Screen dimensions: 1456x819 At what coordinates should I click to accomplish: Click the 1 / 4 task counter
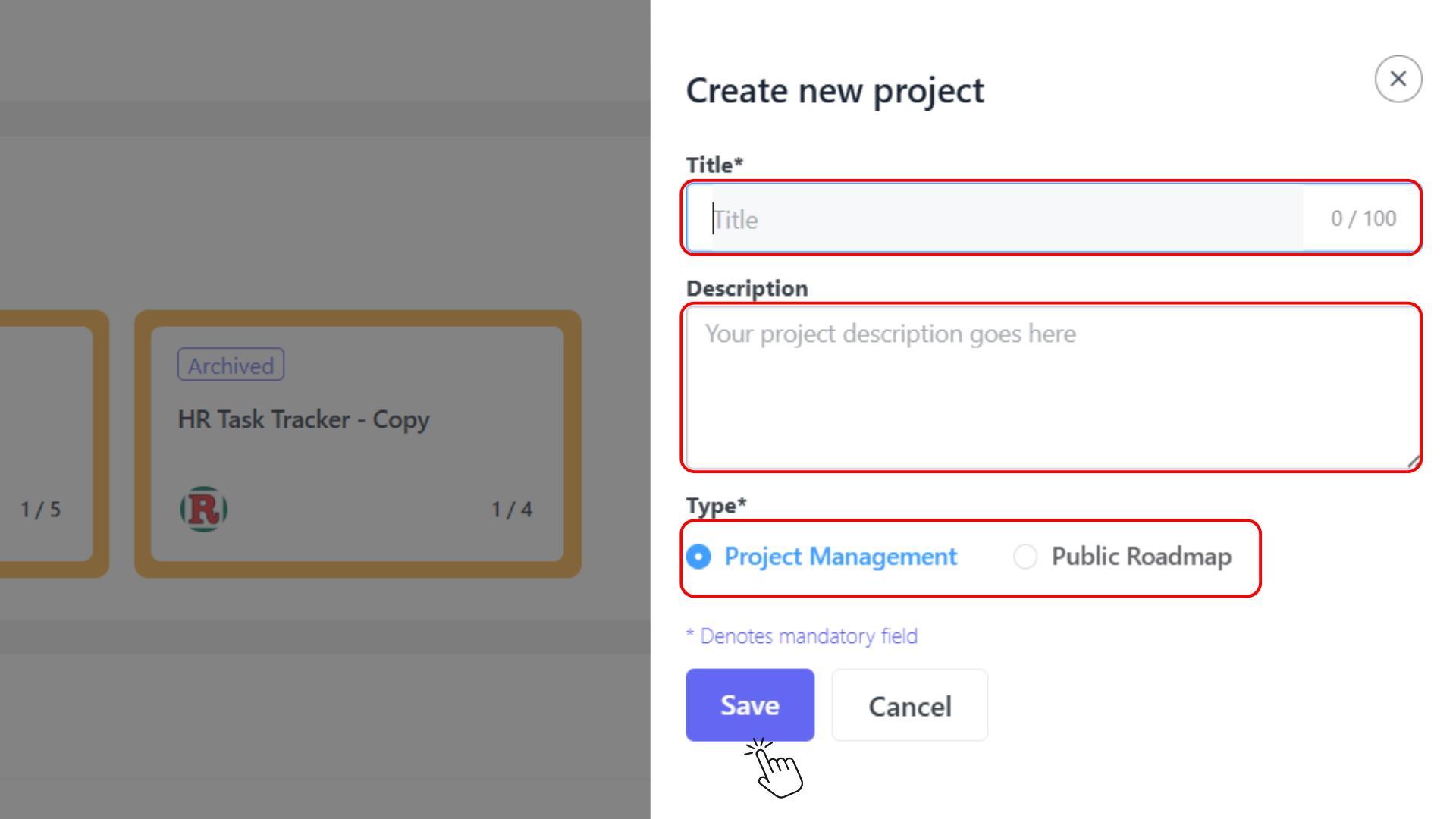512,510
